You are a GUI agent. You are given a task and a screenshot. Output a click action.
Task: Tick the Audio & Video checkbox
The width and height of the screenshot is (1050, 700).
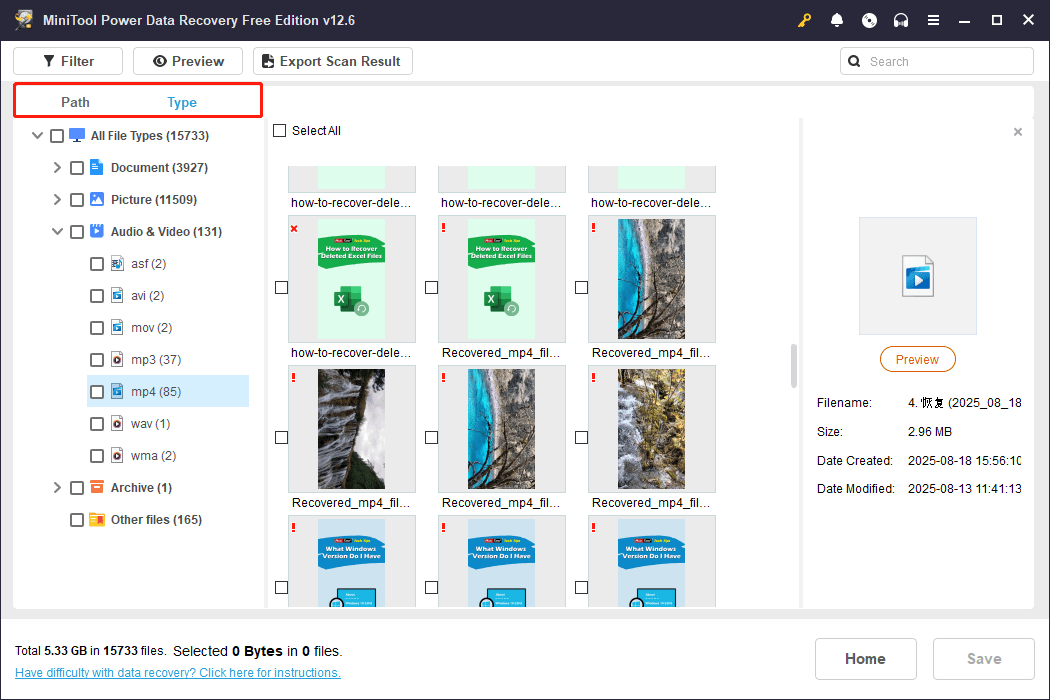(77, 231)
